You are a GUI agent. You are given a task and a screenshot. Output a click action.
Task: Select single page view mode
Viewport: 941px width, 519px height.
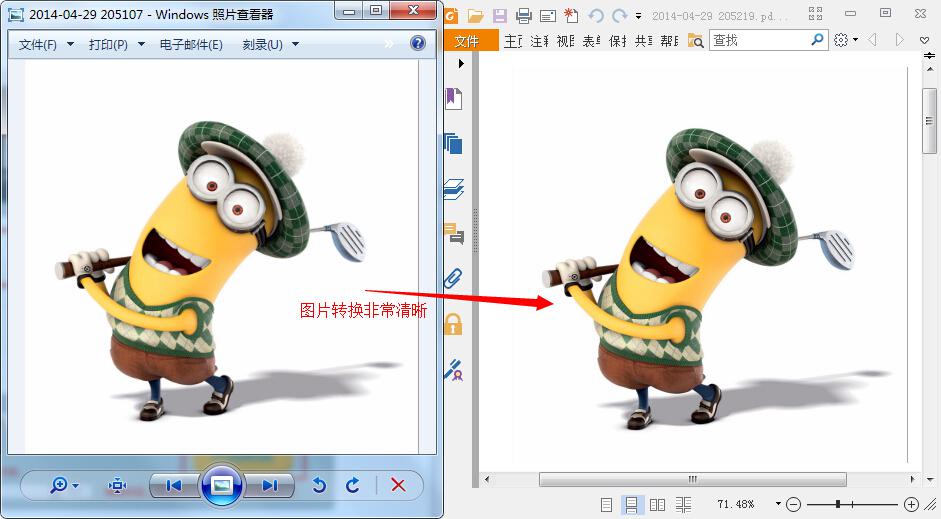click(x=607, y=505)
